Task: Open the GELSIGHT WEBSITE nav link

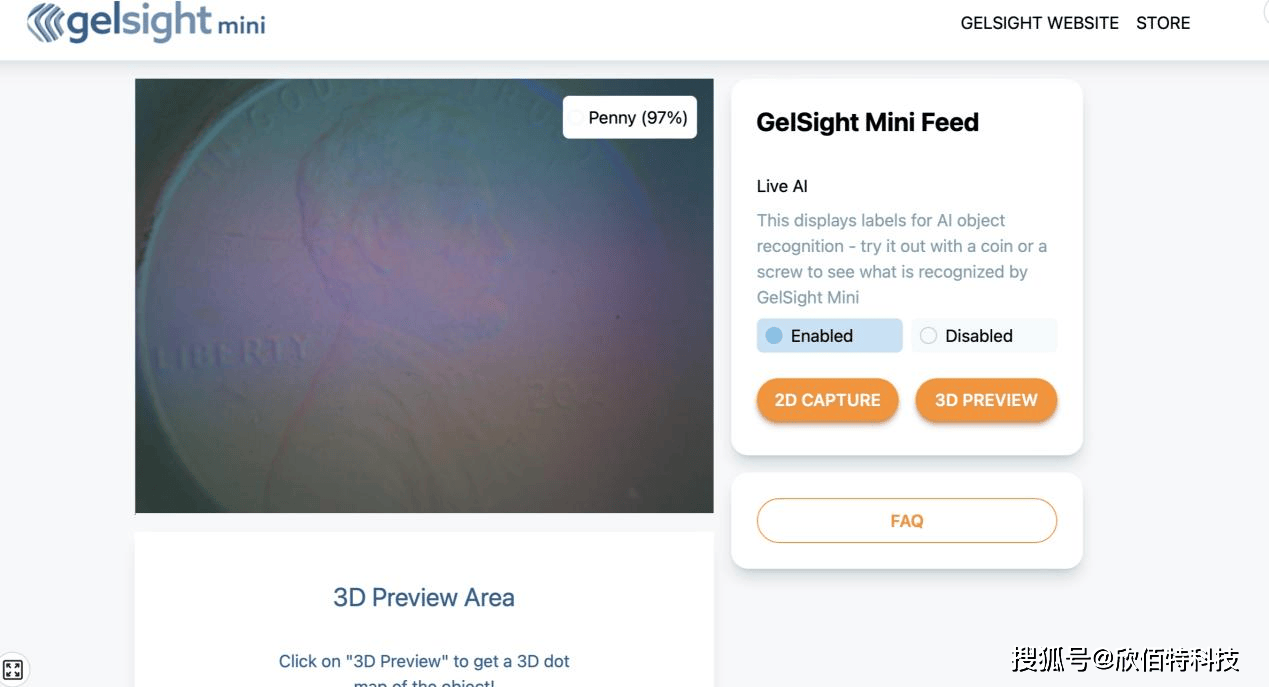Action: [x=1039, y=23]
